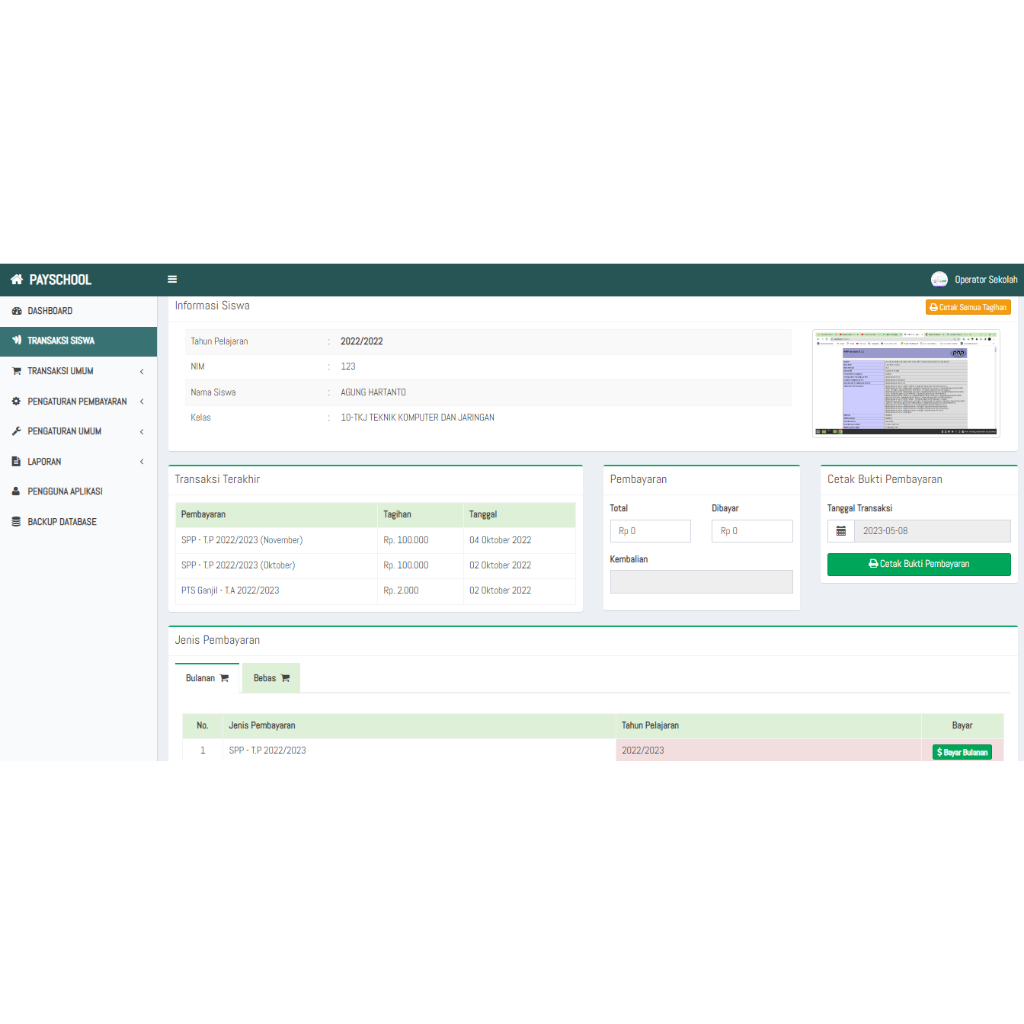The width and height of the screenshot is (1024, 1024).
Task: Click the PAYSCHOOL home icon
Action: (17, 280)
